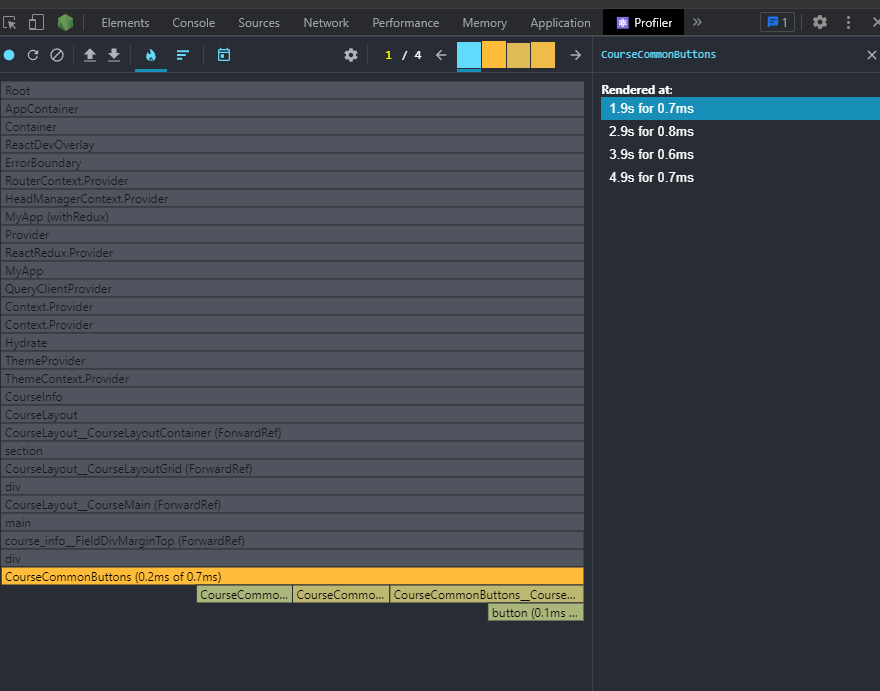The height and width of the screenshot is (691, 880).
Task: Go to the next commit
Action: point(575,55)
